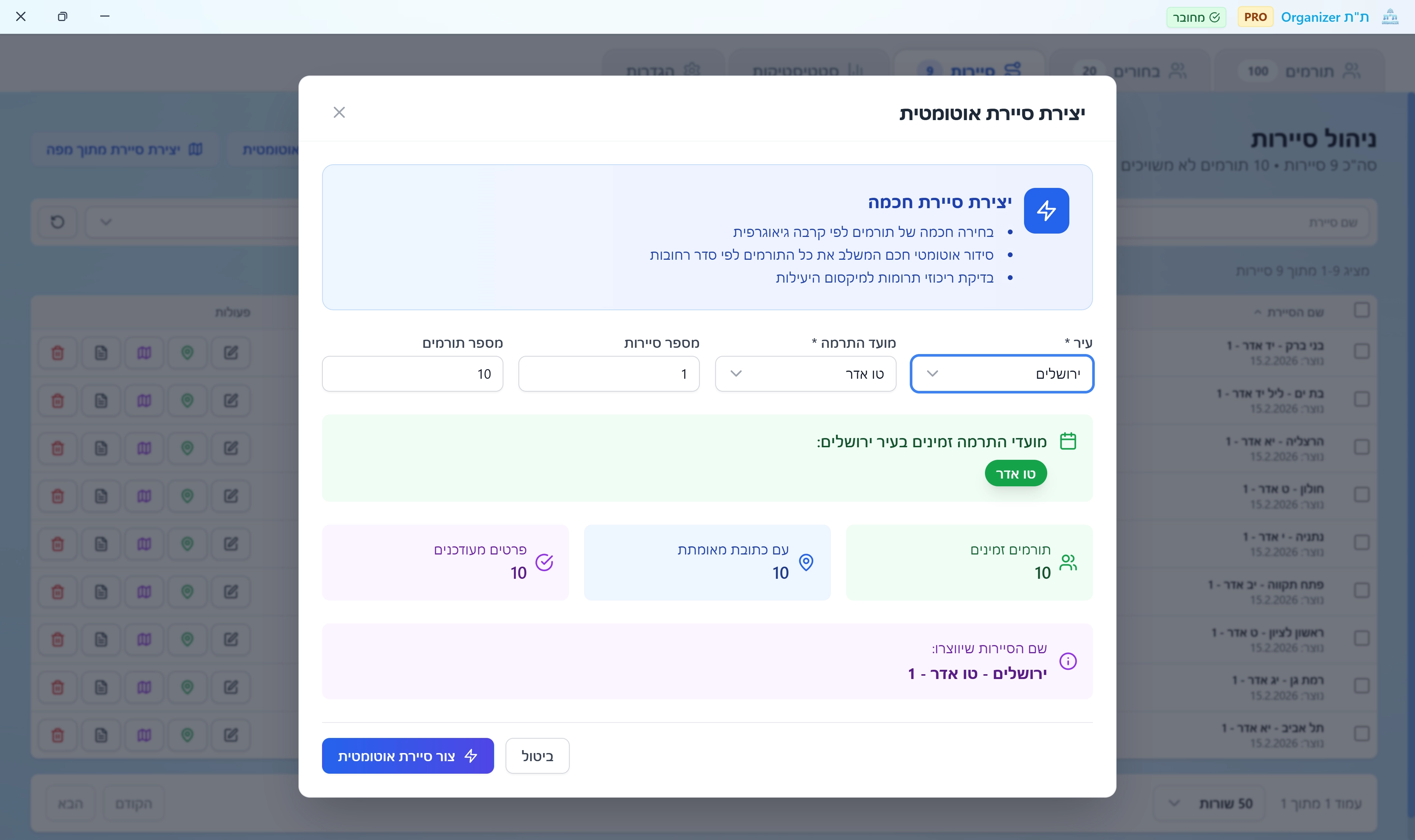
Task: Click the purple info icon beside the route name
Action: [x=1068, y=661]
